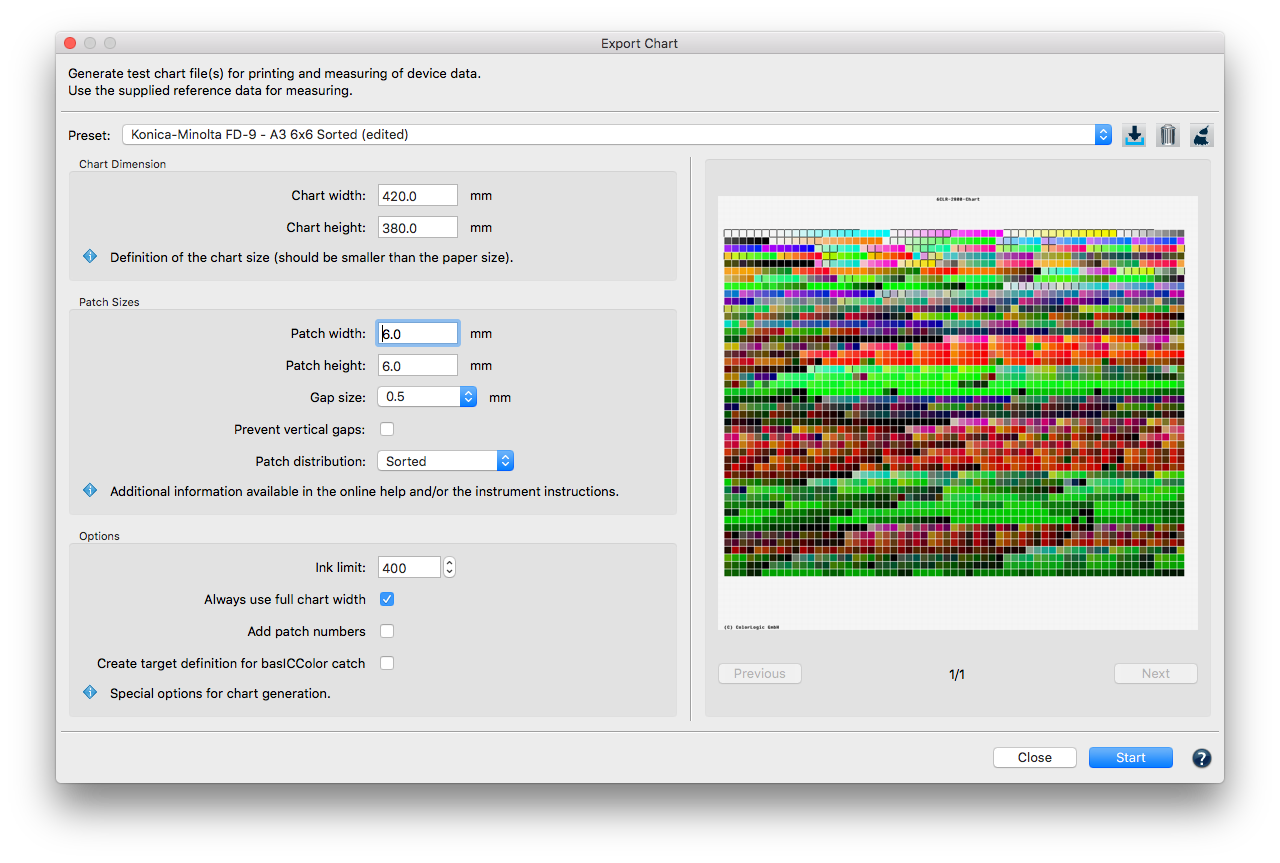This screenshot has height=863, width=1280.
Task: Click the Patch height input field
Action: pos(418,366)
